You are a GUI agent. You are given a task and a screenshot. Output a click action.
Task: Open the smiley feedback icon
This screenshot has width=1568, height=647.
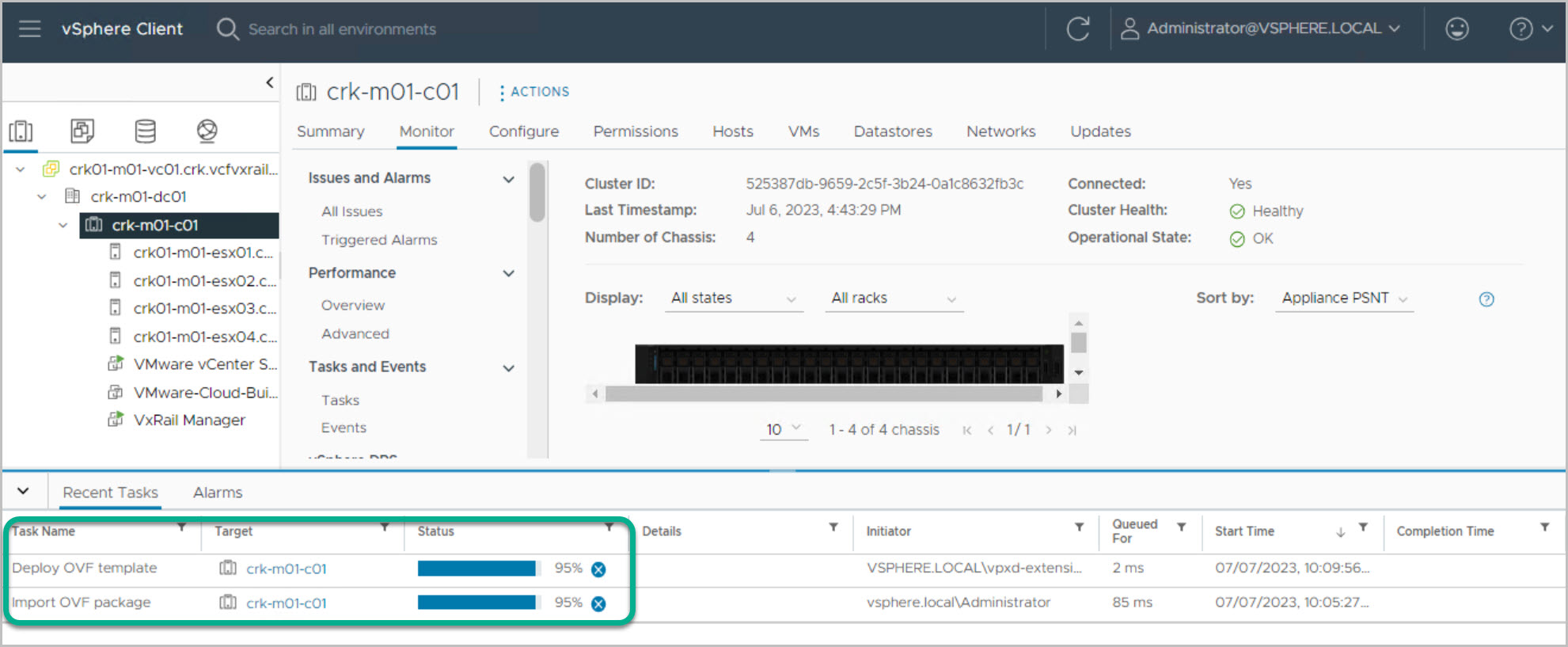pos(1456,29)
